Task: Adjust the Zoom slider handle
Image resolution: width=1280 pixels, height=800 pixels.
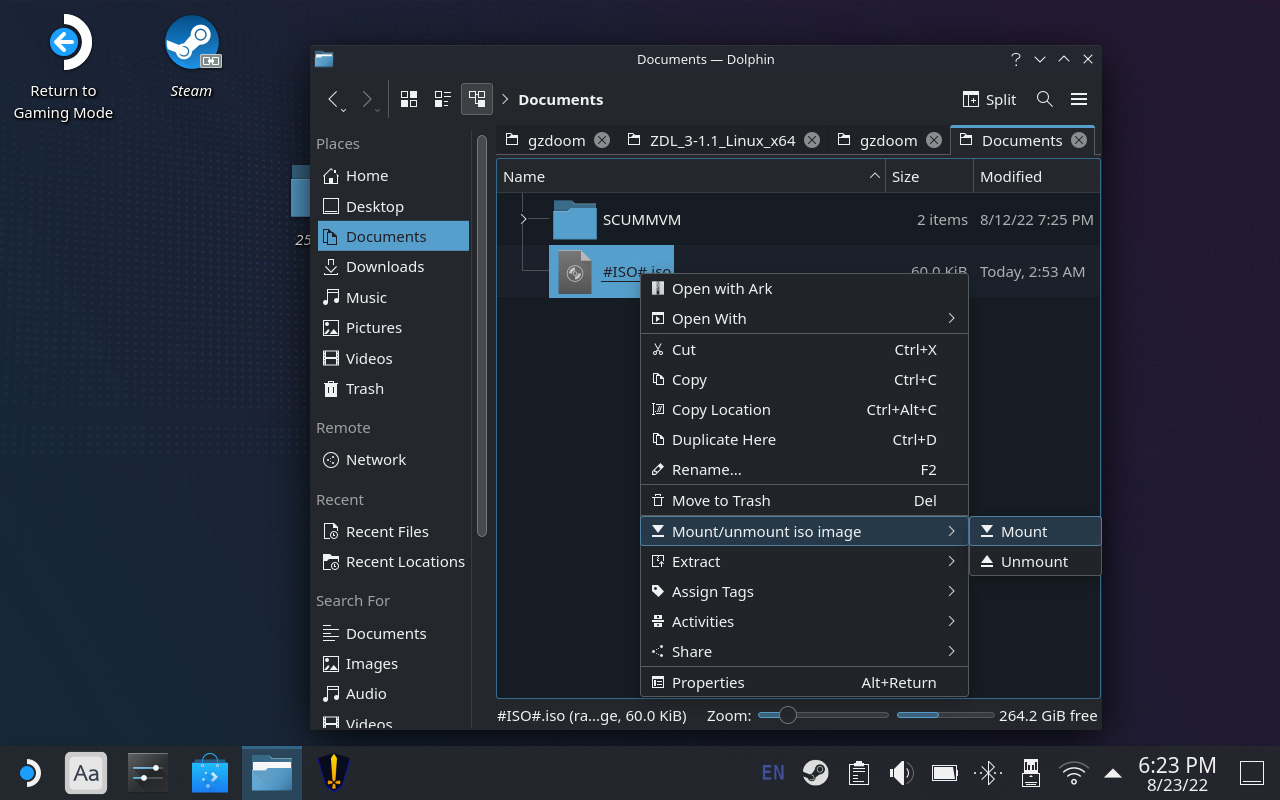Action: 788,715
